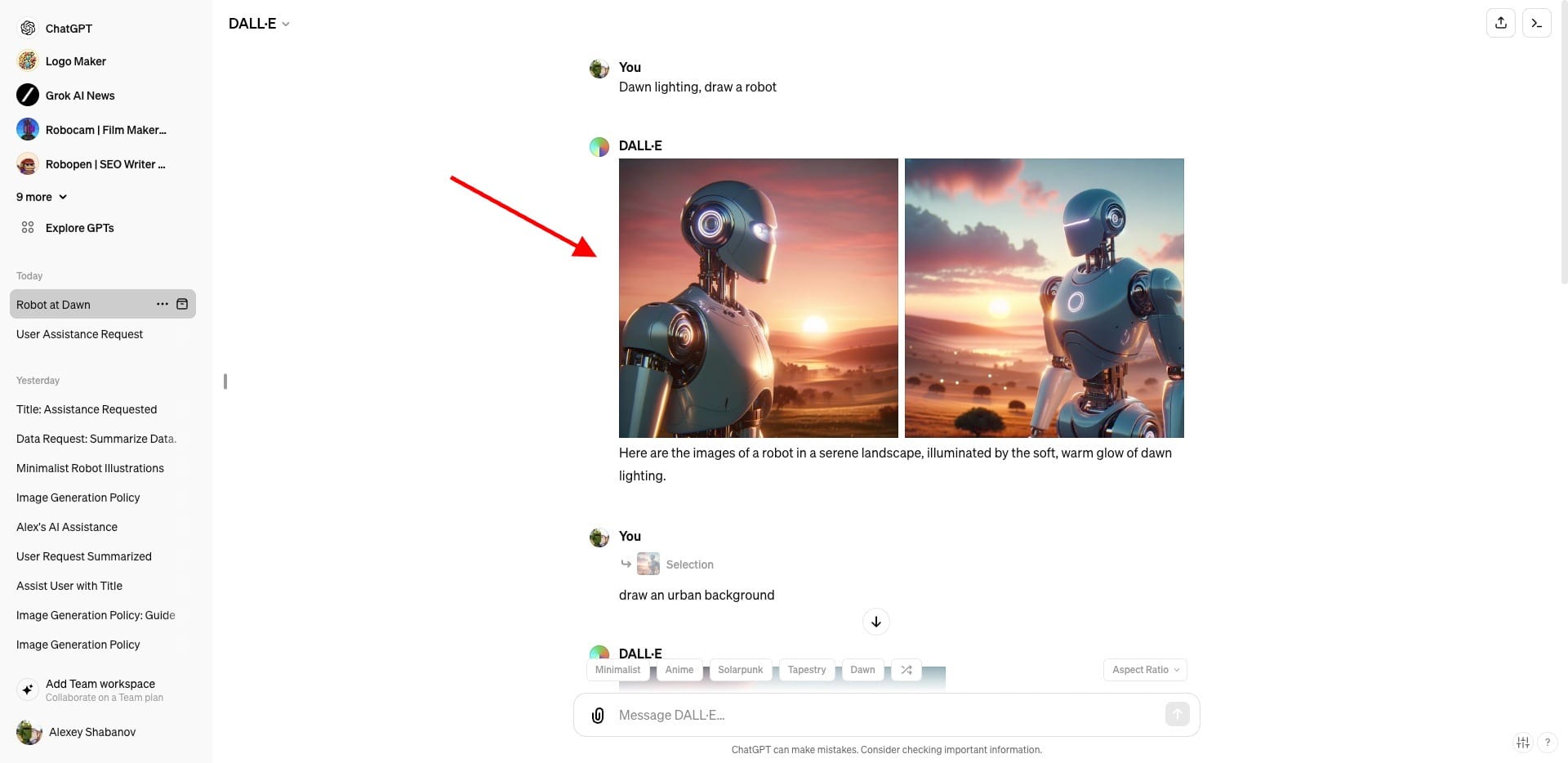The image size is (1568, 763).
Task: Open options menu for Robot at Dawn chat
Action: pyautogui.click(x=162, y=304)
